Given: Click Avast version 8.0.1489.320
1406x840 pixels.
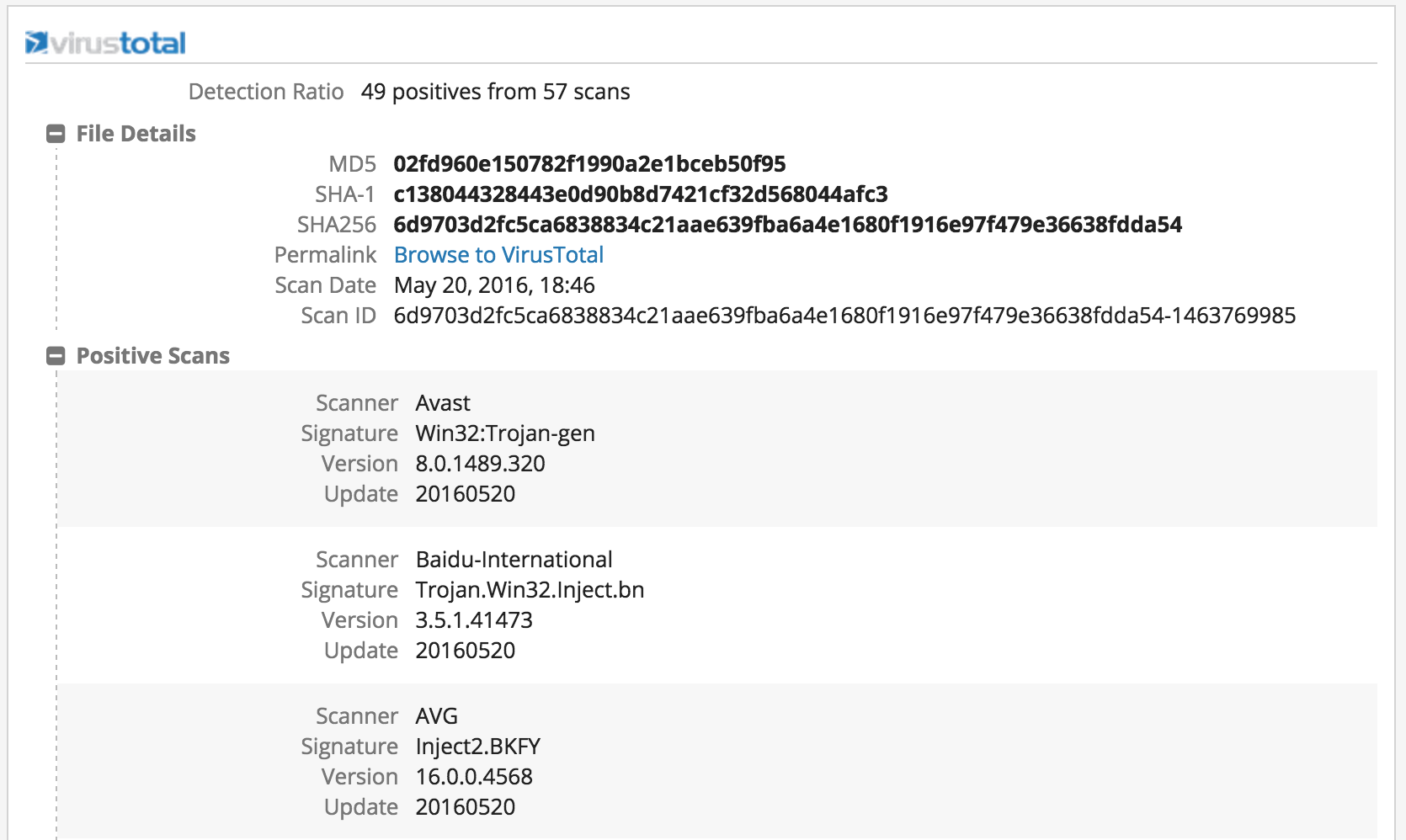Looking at the screenshot, I should point(480,464).
